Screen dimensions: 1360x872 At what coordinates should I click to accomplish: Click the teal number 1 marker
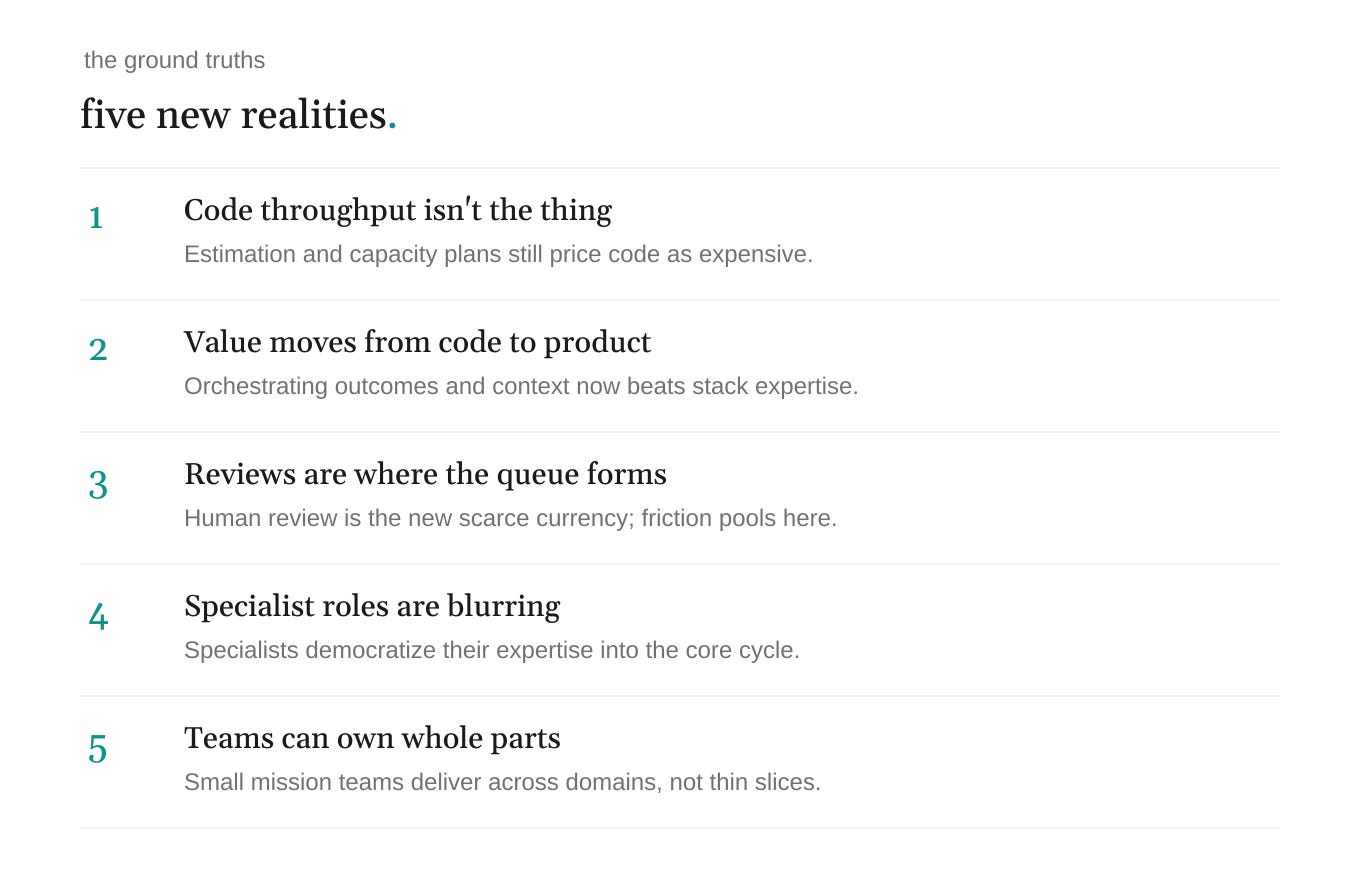(96, 217)
